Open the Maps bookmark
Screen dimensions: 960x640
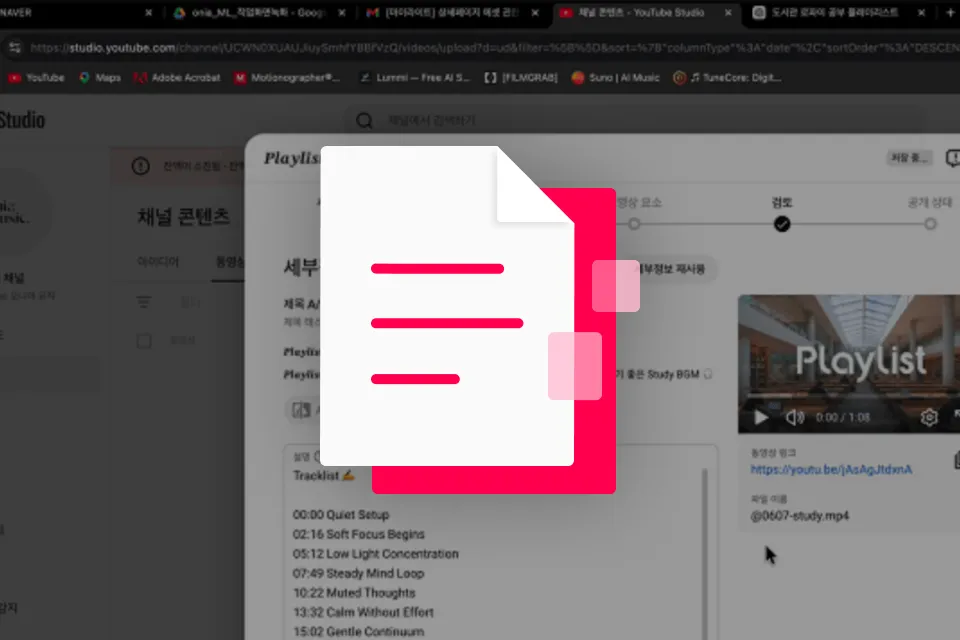tap(100, 78)
